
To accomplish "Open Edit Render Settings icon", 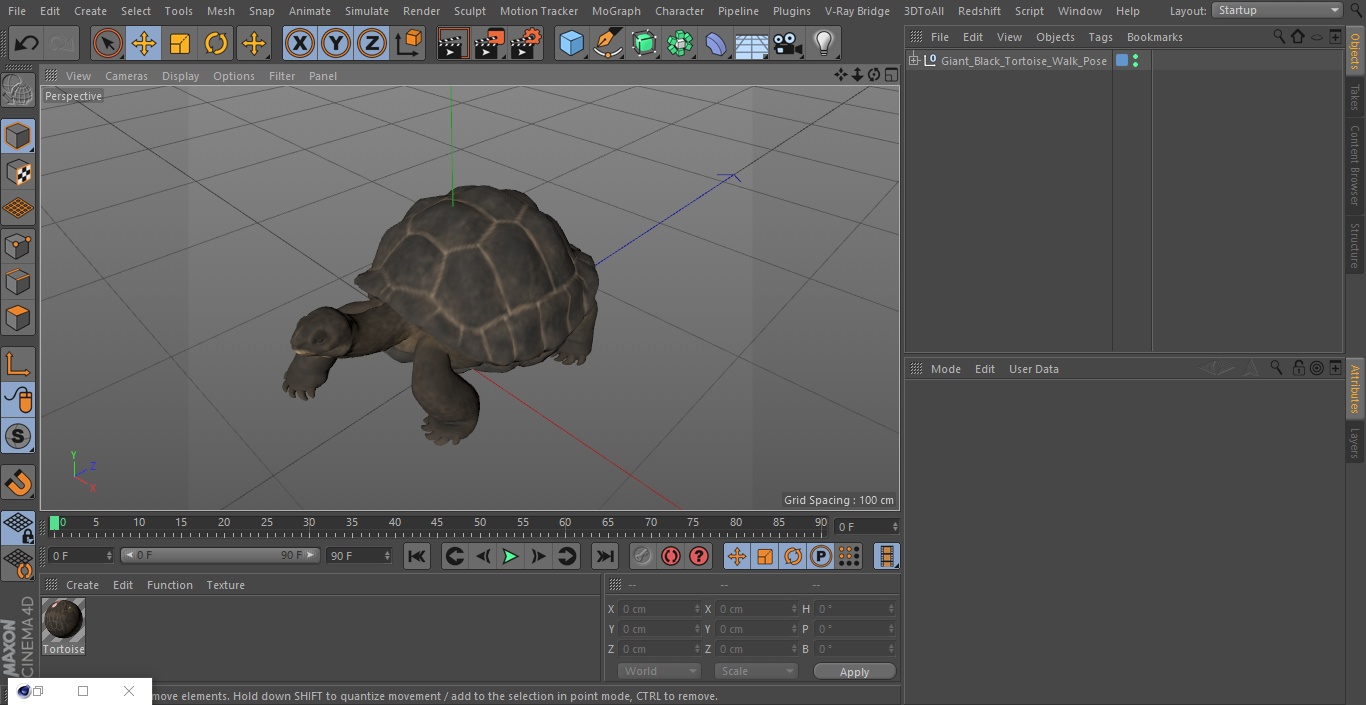I will [526, 43].
